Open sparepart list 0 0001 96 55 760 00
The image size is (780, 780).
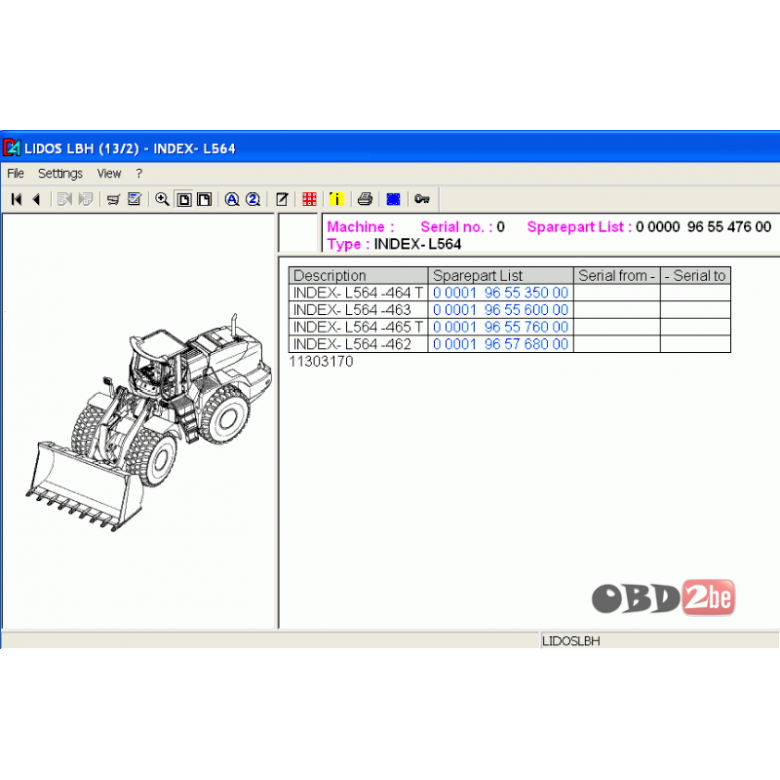pyautogui.click(x=500, y=327)
